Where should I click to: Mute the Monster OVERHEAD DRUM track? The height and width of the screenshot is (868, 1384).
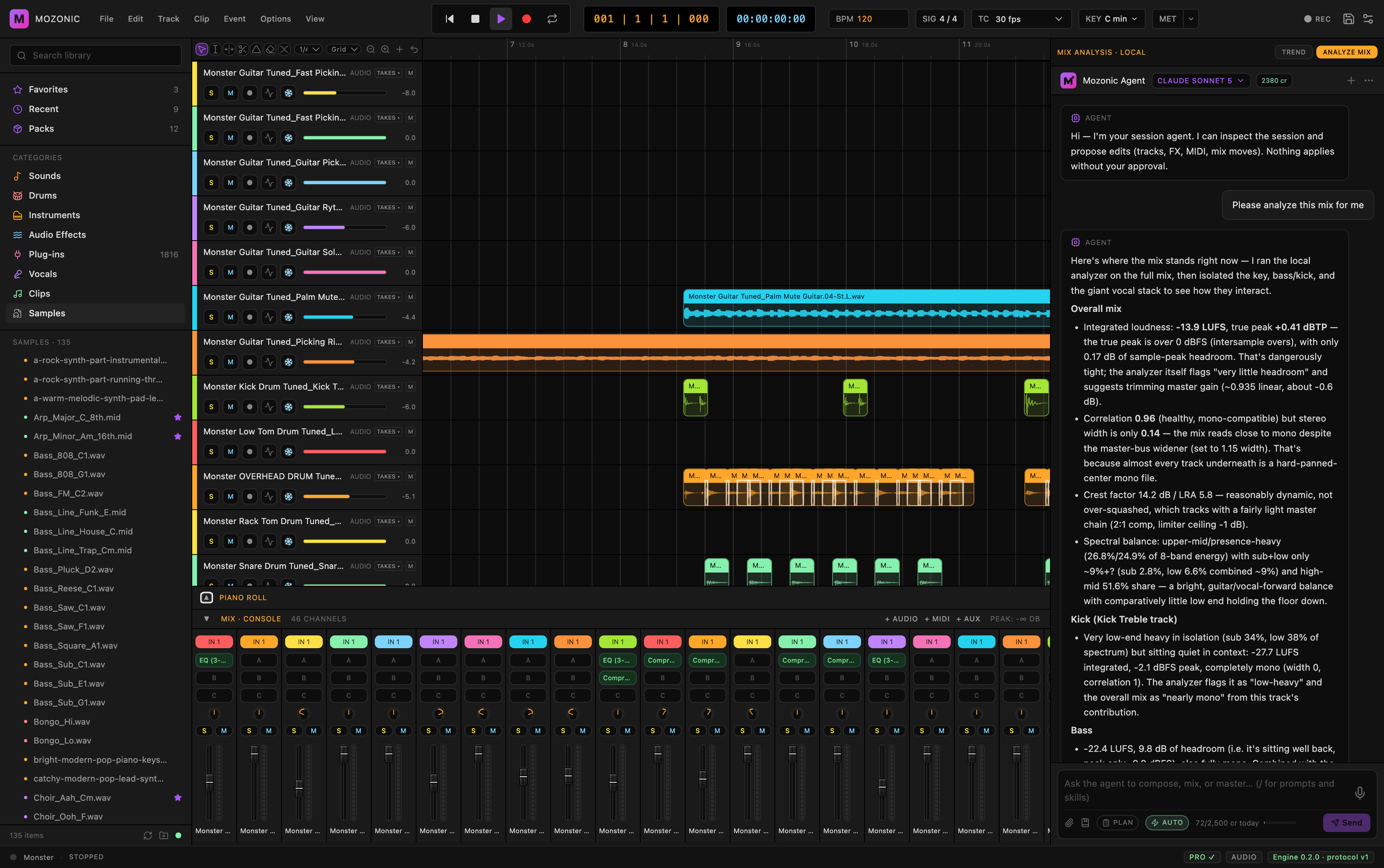coord(230,496)
